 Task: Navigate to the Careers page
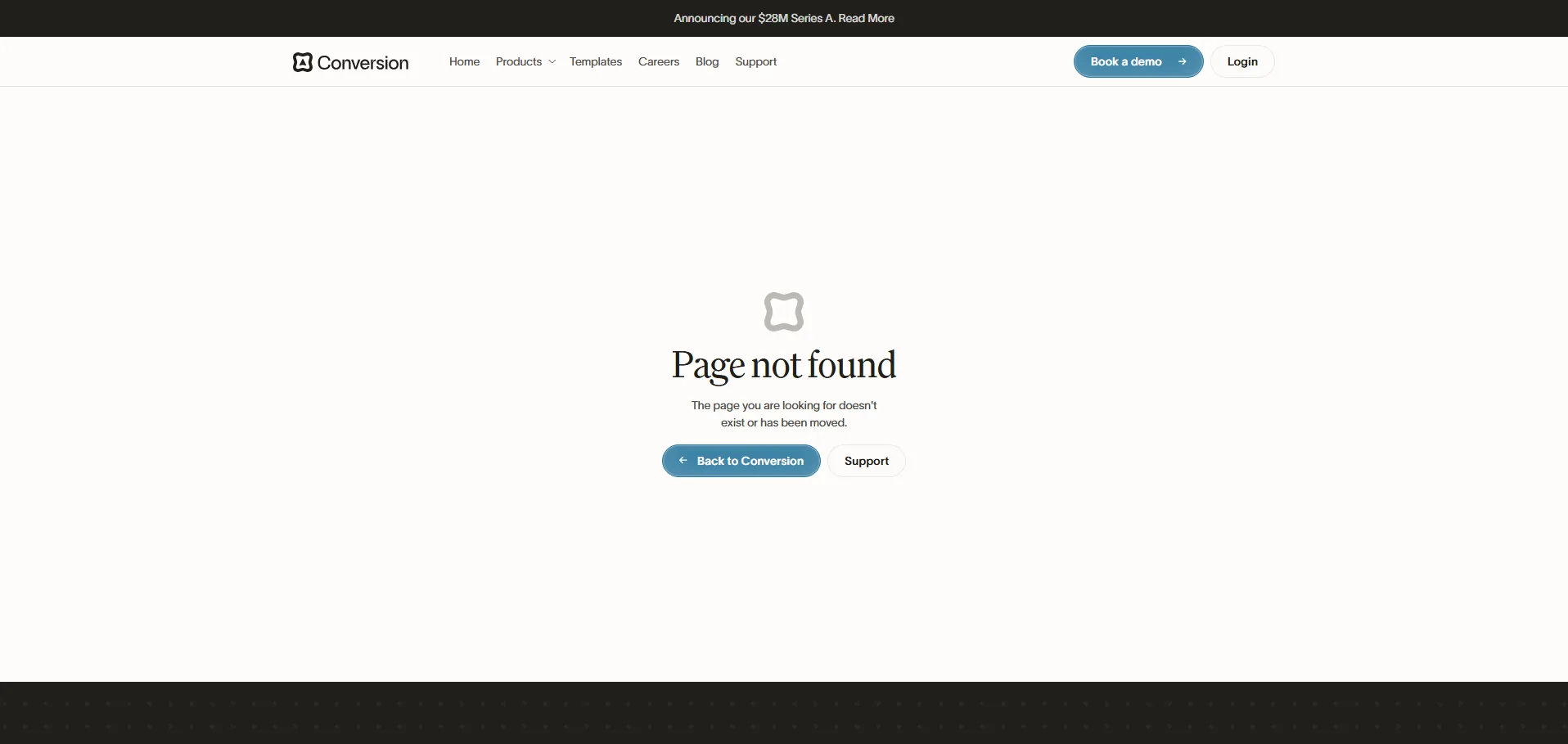coord(658,61)
